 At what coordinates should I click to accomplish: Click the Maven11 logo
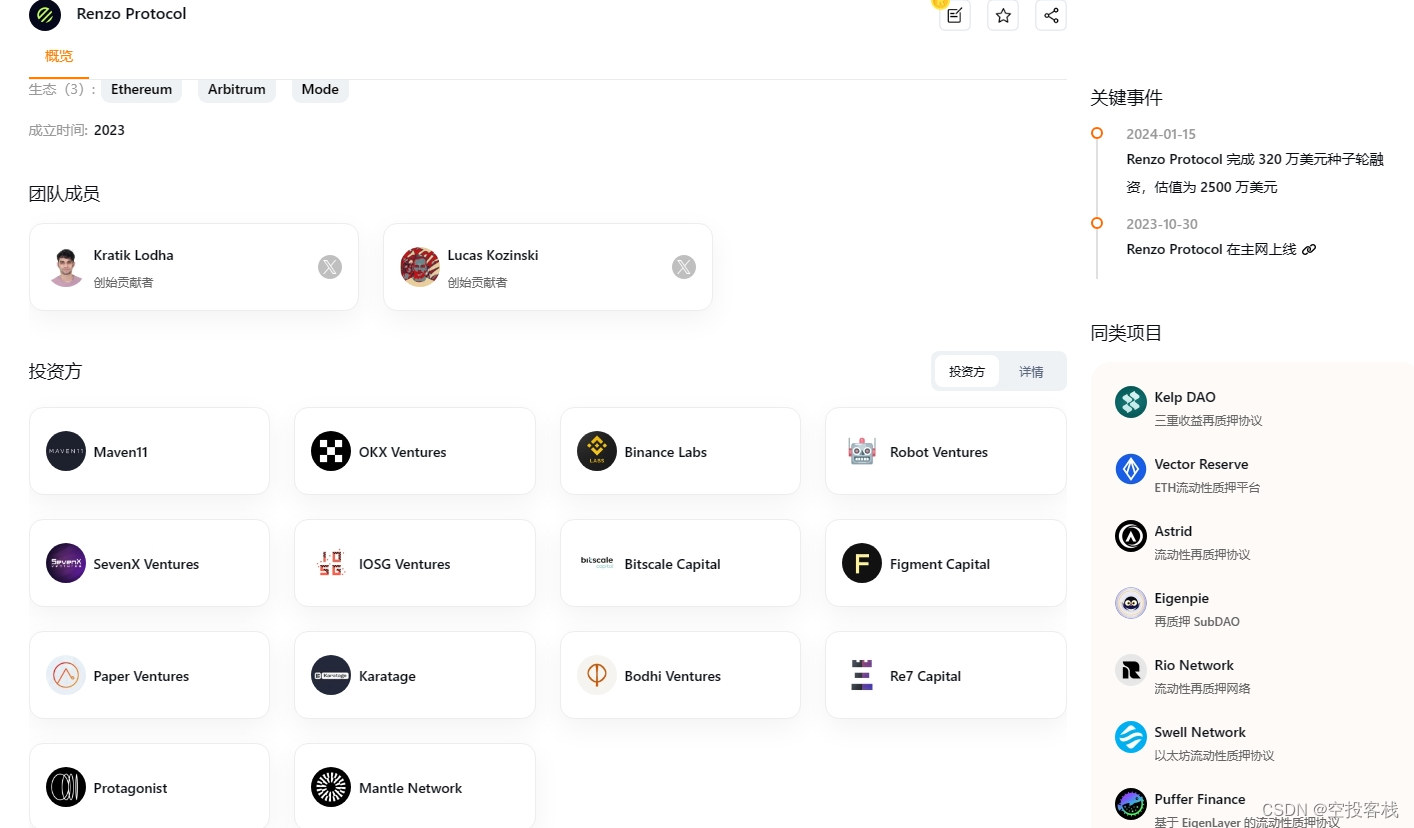pos(66,451)
